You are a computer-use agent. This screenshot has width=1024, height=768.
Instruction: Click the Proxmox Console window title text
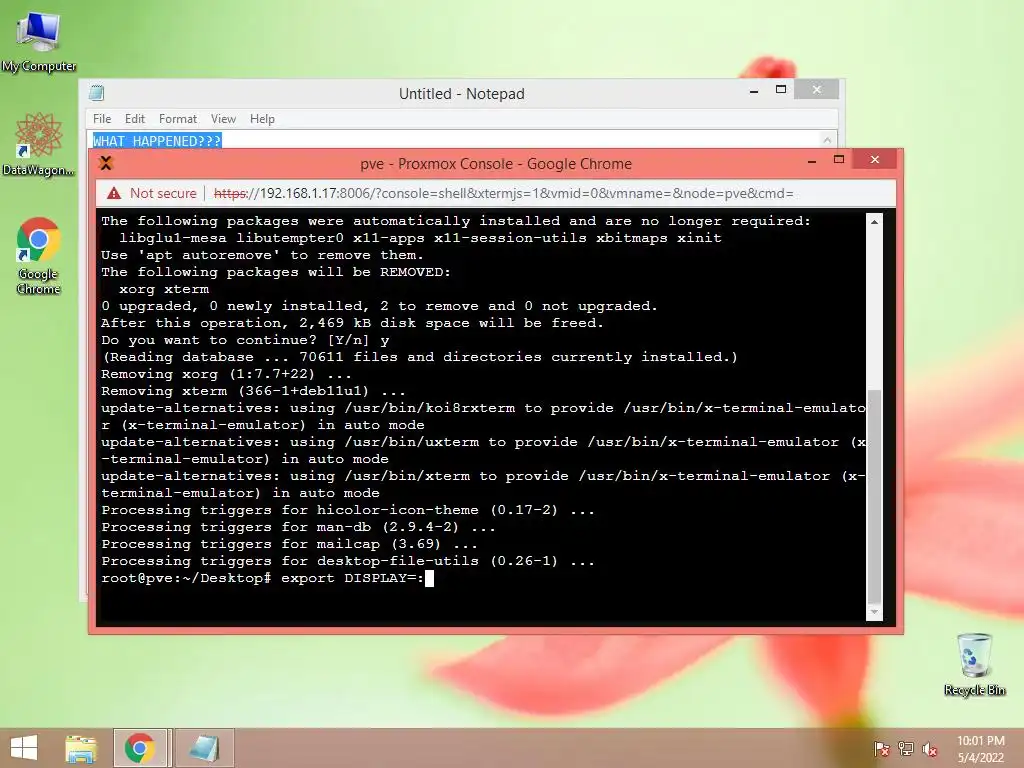click(x=496, y=164)
